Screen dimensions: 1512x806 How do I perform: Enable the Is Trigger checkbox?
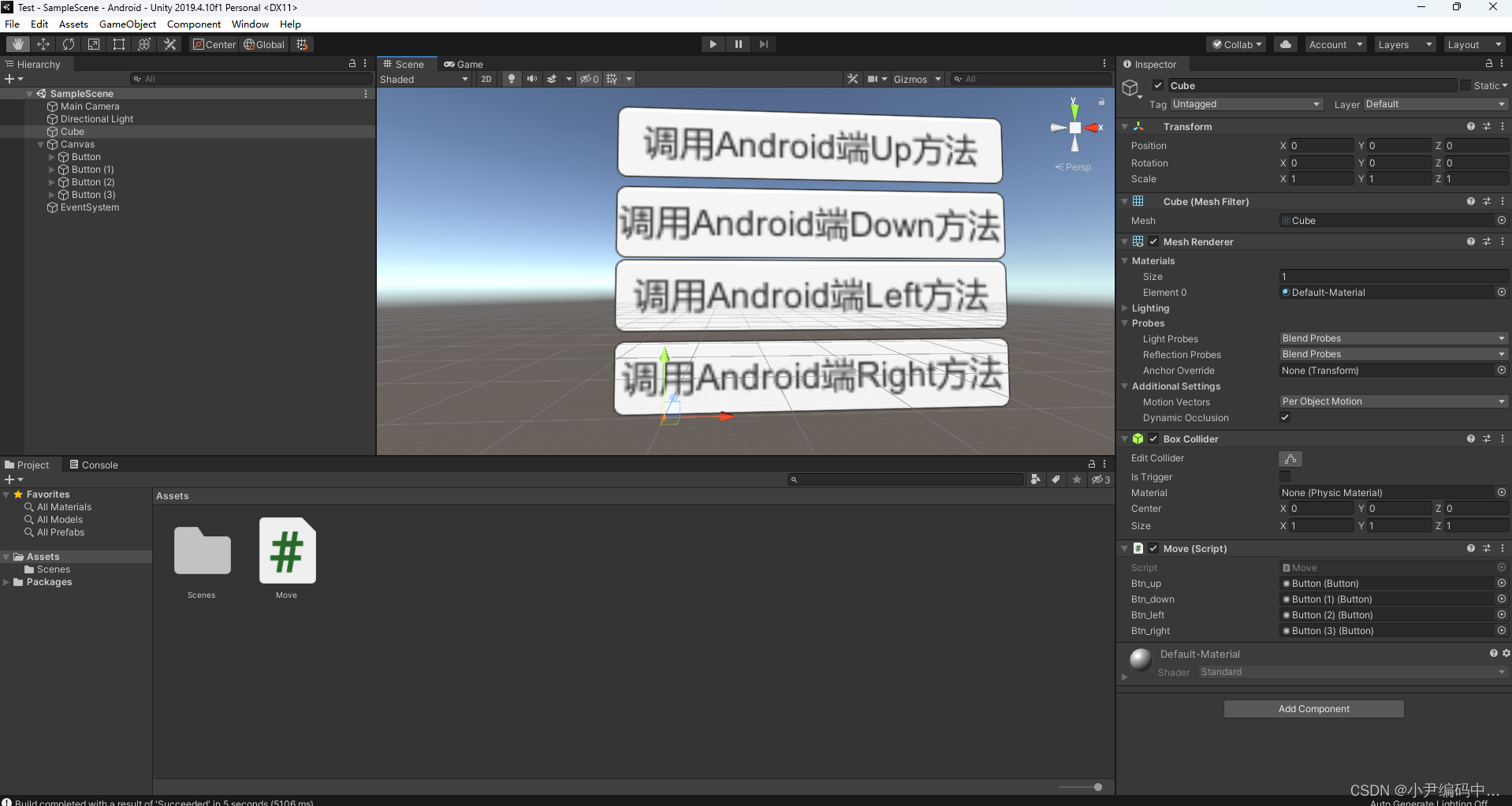pos(1285,476)
